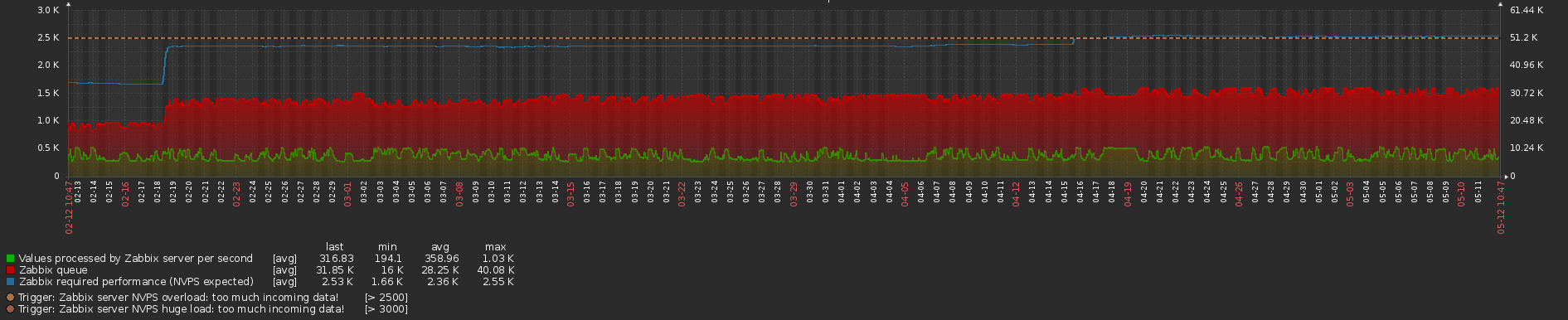
Task: Click the red 04-05 date marker
Action: click(905, 193)
